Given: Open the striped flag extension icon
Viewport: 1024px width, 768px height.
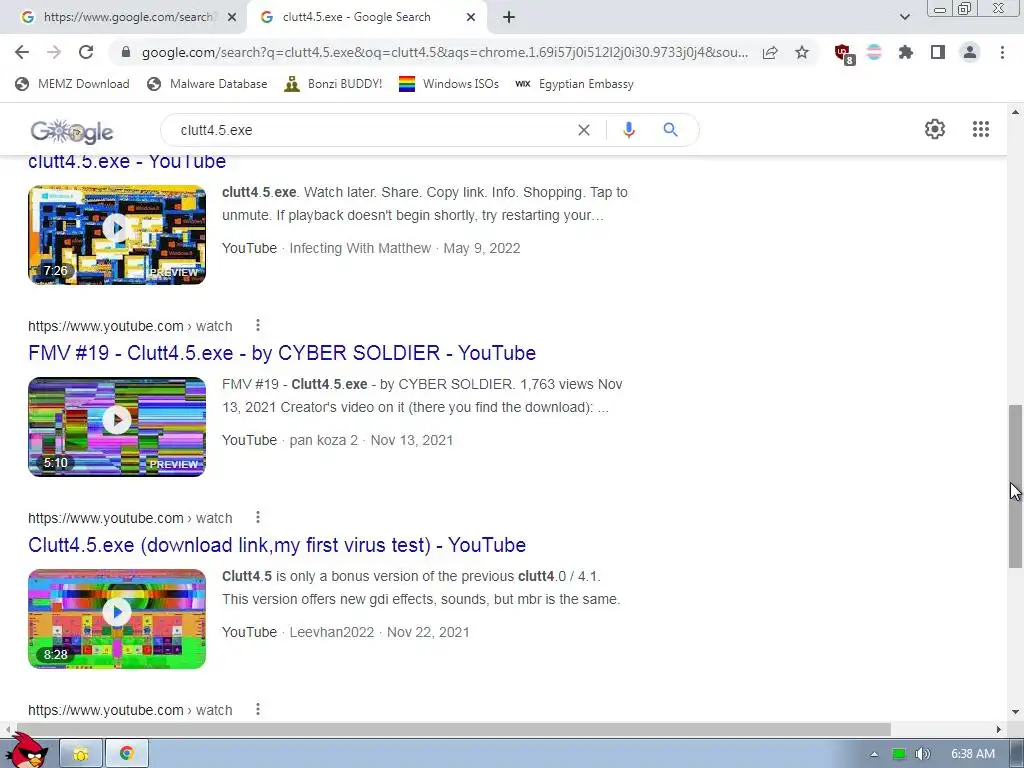Looking at the screenshot, I should click(874, 52).
